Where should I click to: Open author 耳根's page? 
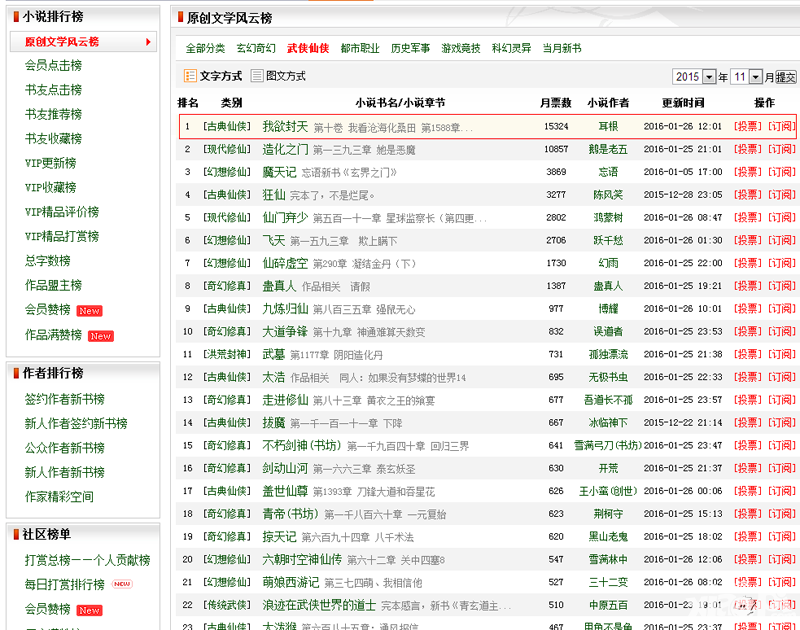pyautogui.click(x=608, y=127)
